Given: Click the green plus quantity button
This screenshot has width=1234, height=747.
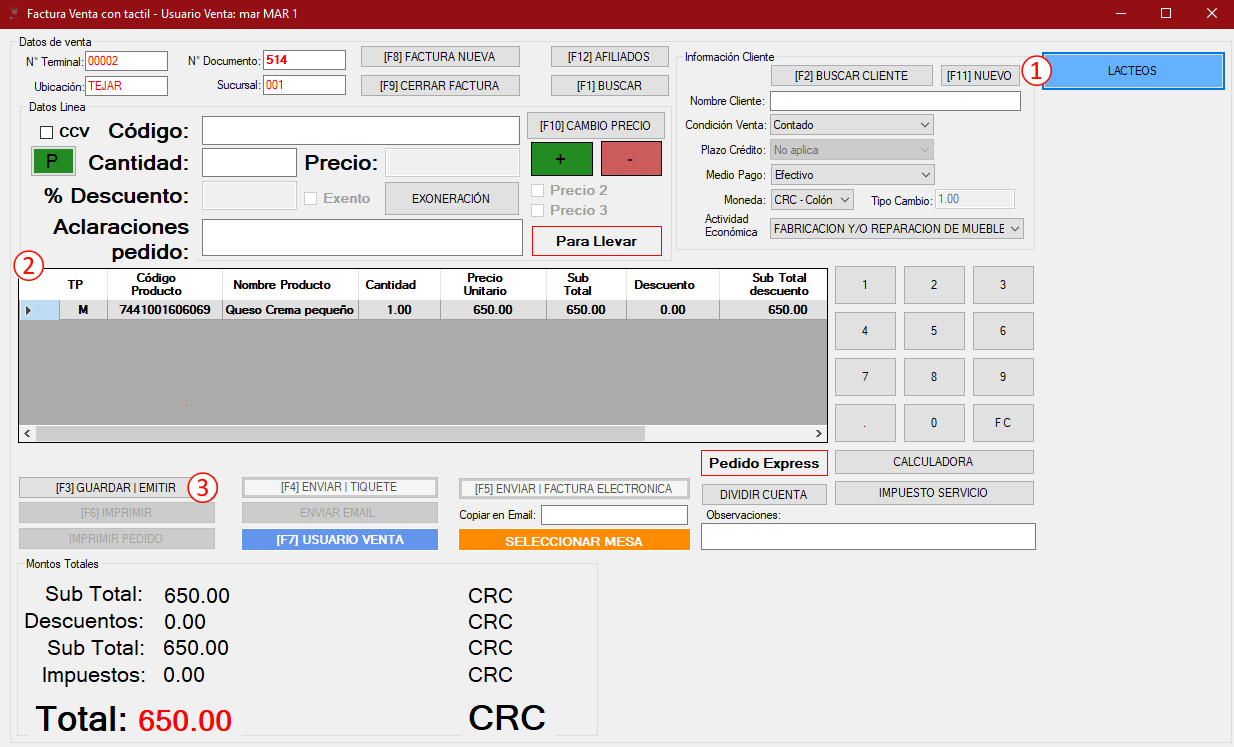Looking at the screenshot, I should point(561,159).
